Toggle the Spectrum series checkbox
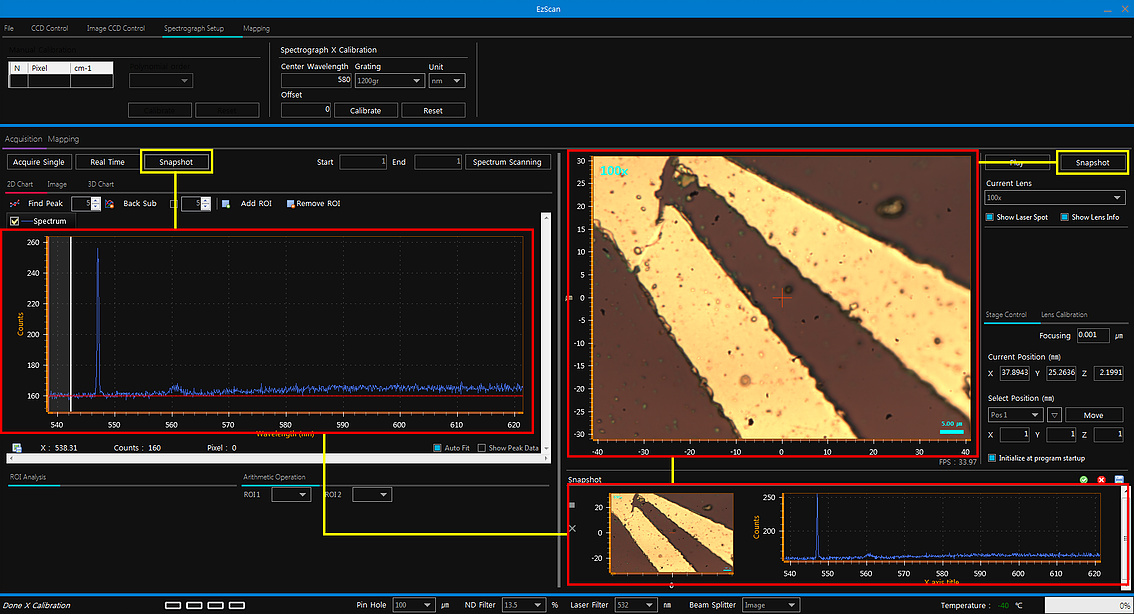 pyautogui.click(x=14, y=221)
